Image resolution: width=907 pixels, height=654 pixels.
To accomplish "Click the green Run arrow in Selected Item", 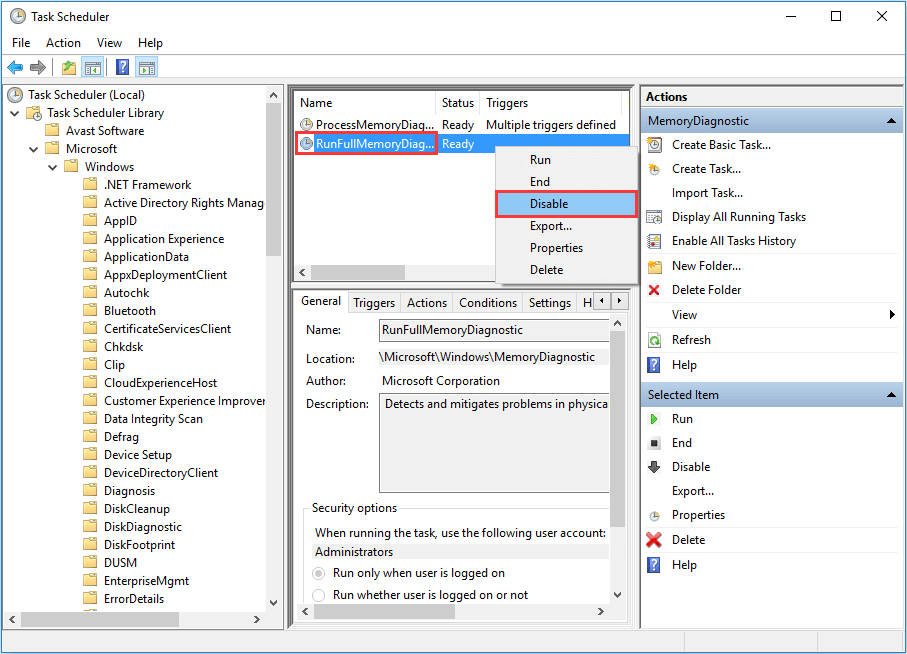I will [654, 419].
